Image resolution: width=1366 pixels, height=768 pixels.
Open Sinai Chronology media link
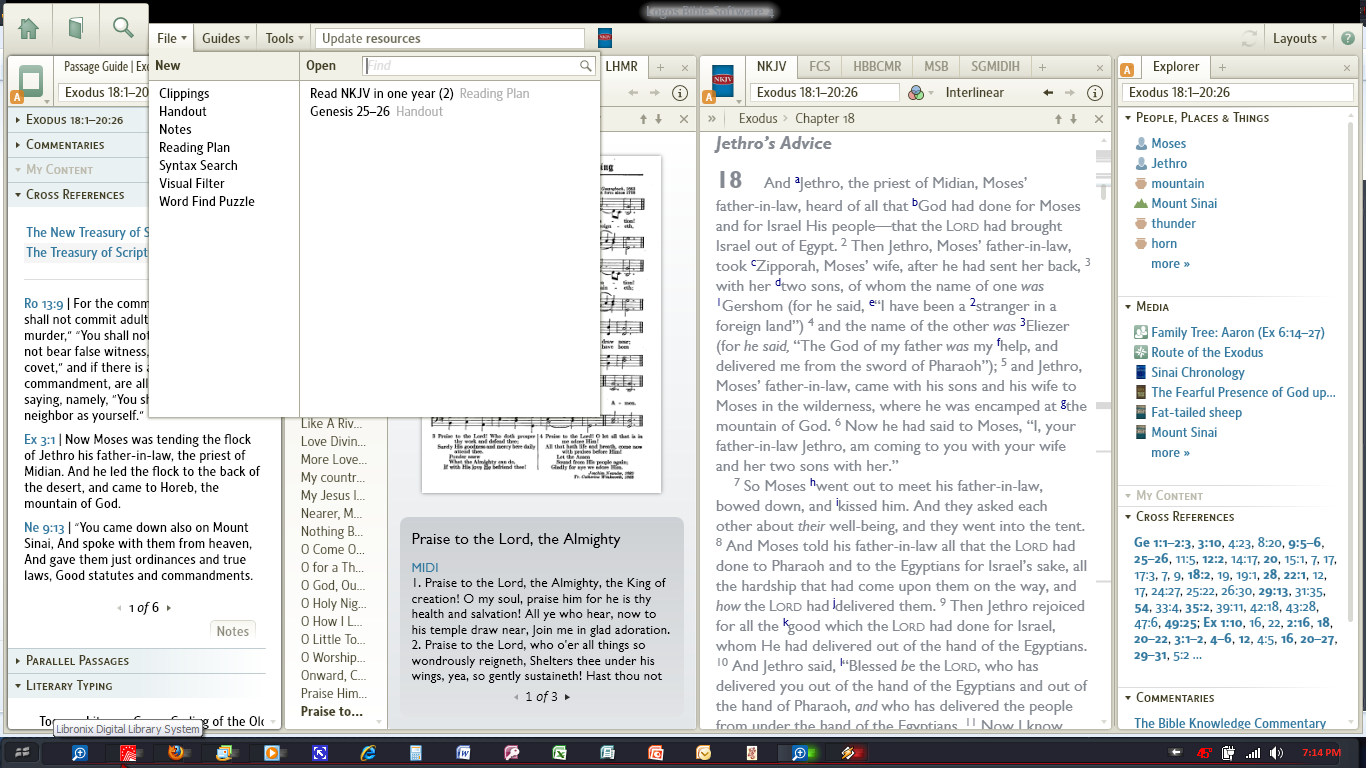[x=1198, y=372]
